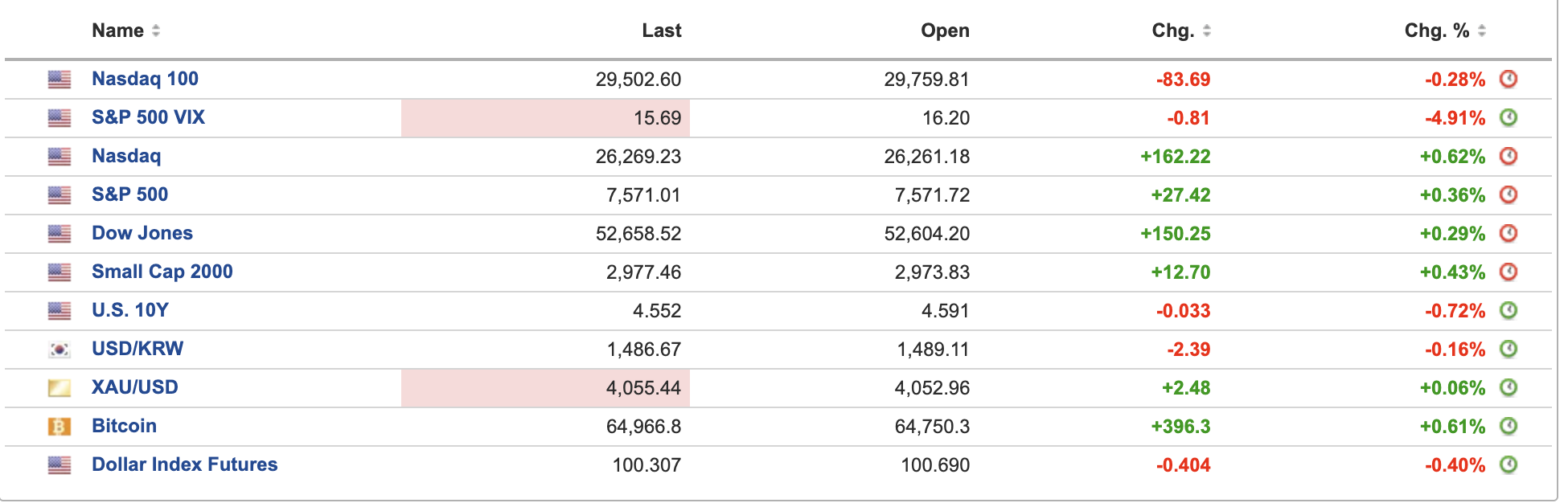Click the Open column header
1568x503 pixels.
click(946, 31)
